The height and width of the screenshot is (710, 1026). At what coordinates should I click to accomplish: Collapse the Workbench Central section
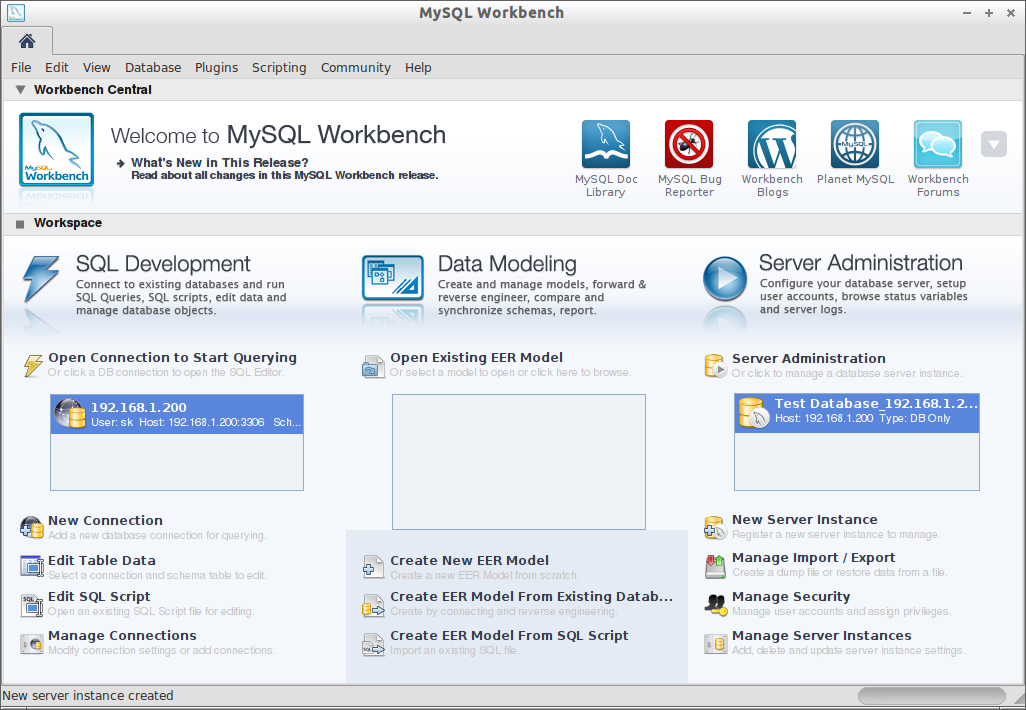tap(20, 90)
